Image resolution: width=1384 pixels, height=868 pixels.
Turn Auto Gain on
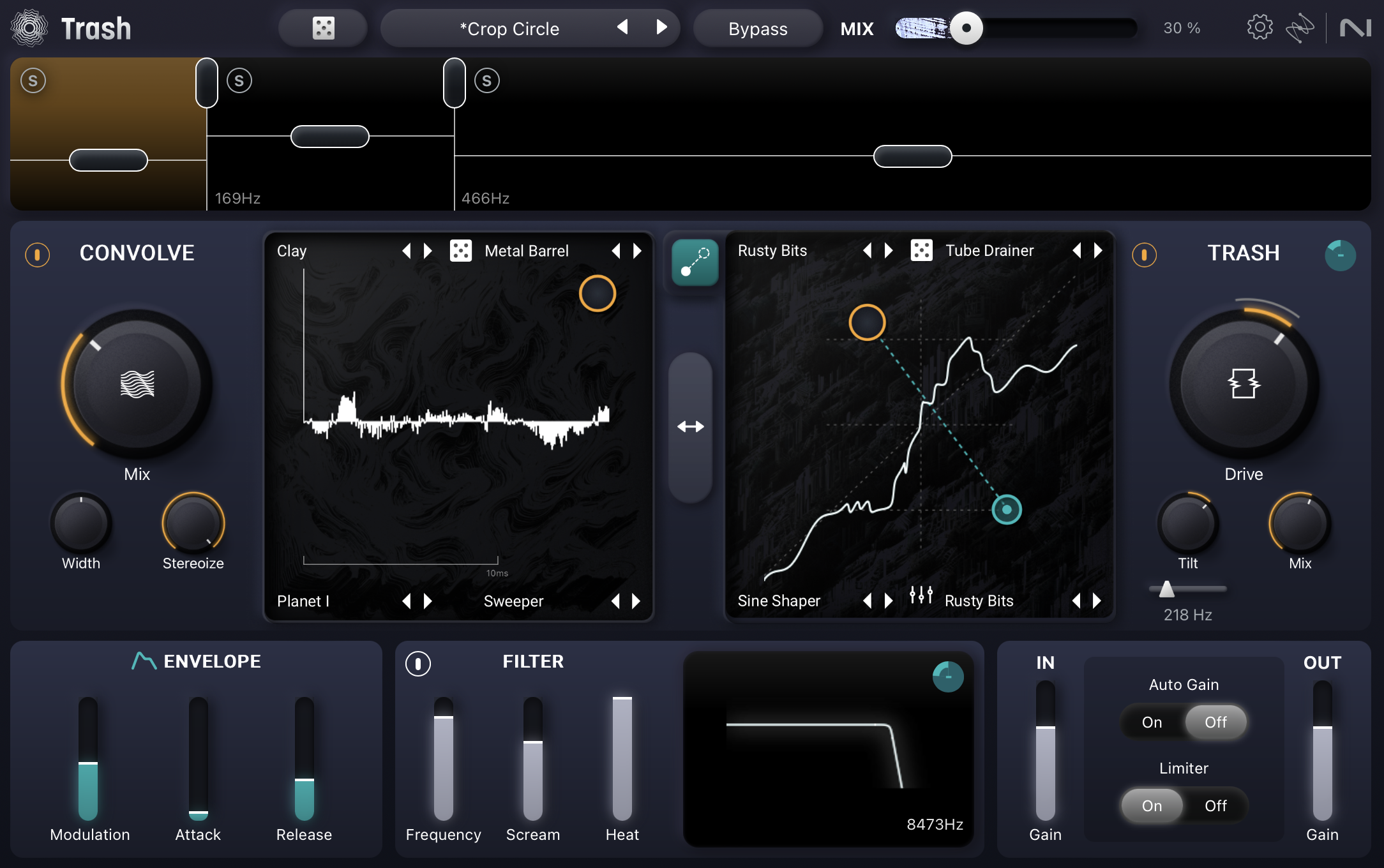[x=1152, y=722]
